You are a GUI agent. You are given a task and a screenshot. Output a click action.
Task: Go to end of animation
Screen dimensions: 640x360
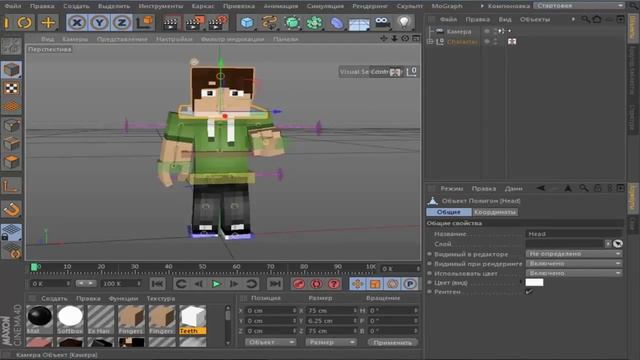[x=275, y=284]
